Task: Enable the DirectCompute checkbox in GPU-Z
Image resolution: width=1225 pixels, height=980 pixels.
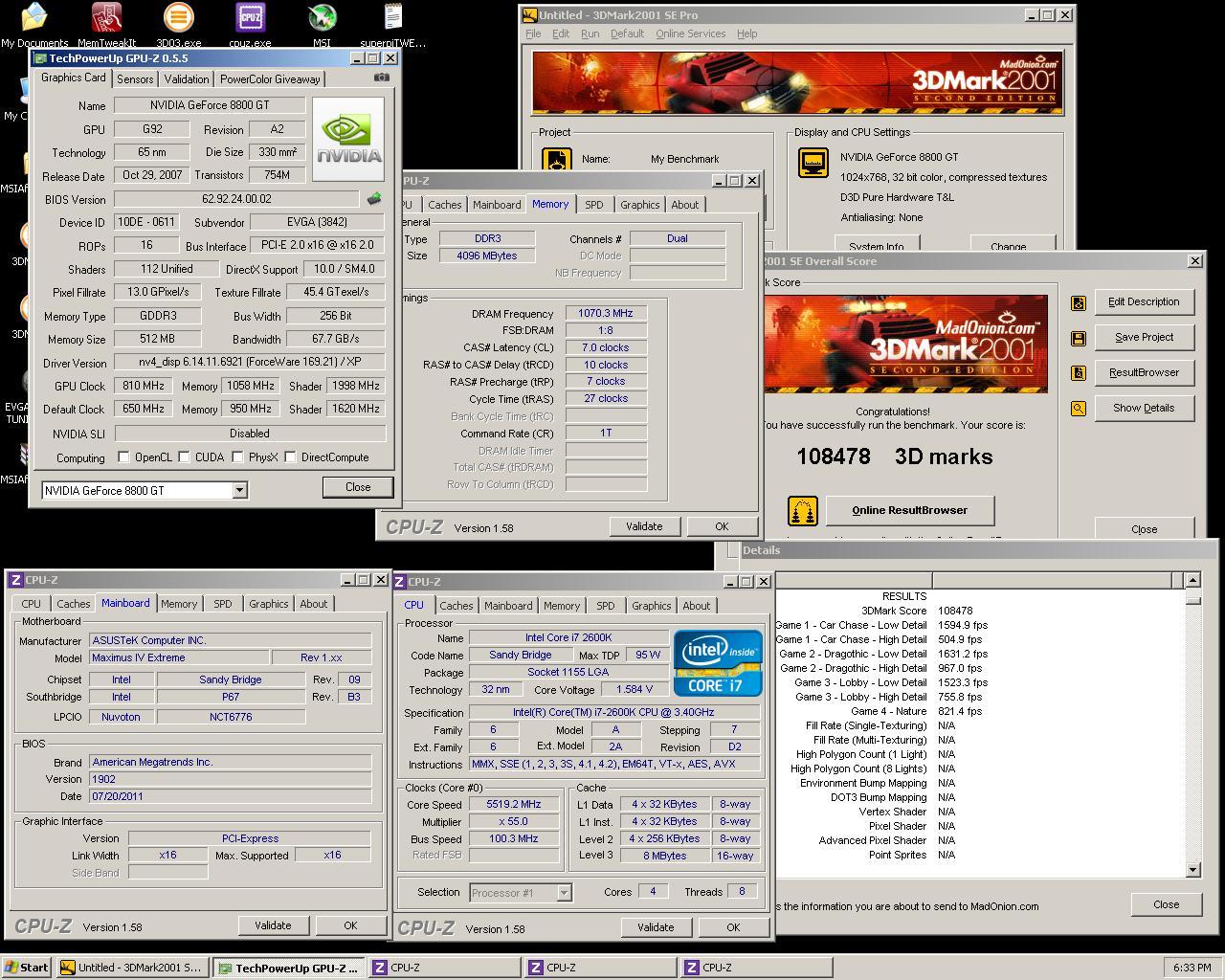Action: click(291, 457)
